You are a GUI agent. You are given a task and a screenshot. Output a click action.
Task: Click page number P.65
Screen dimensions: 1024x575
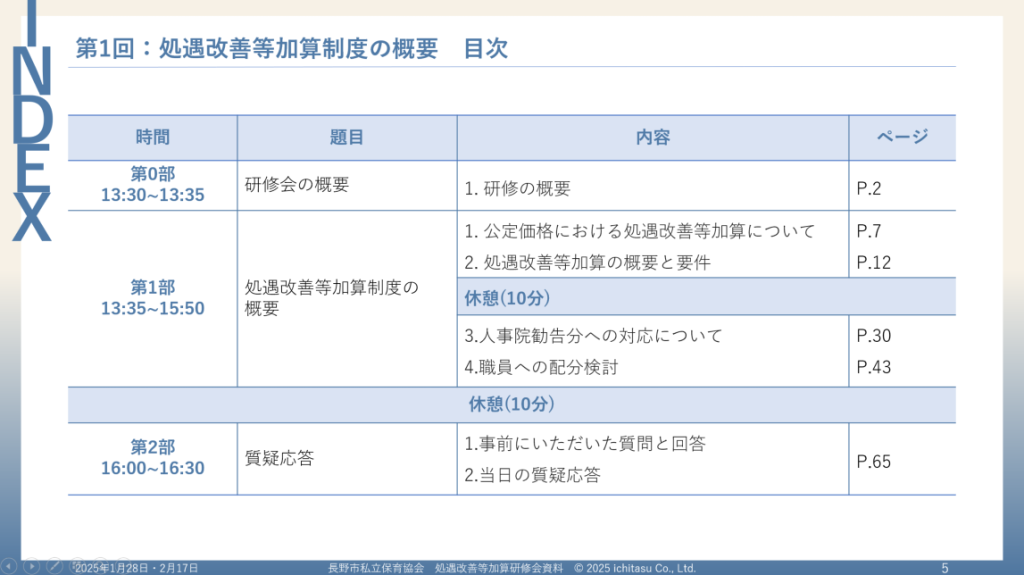[874, 462]
